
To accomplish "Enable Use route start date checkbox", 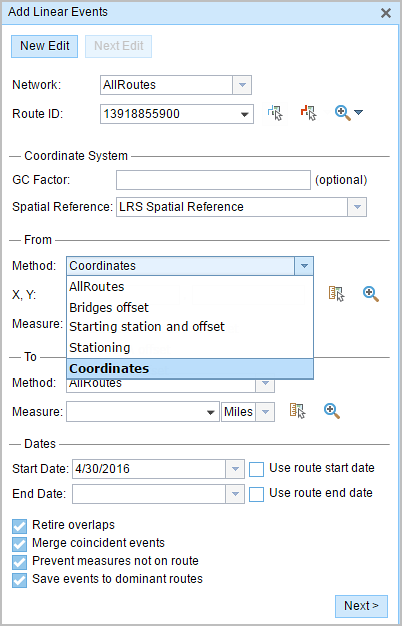I will 256,470.
